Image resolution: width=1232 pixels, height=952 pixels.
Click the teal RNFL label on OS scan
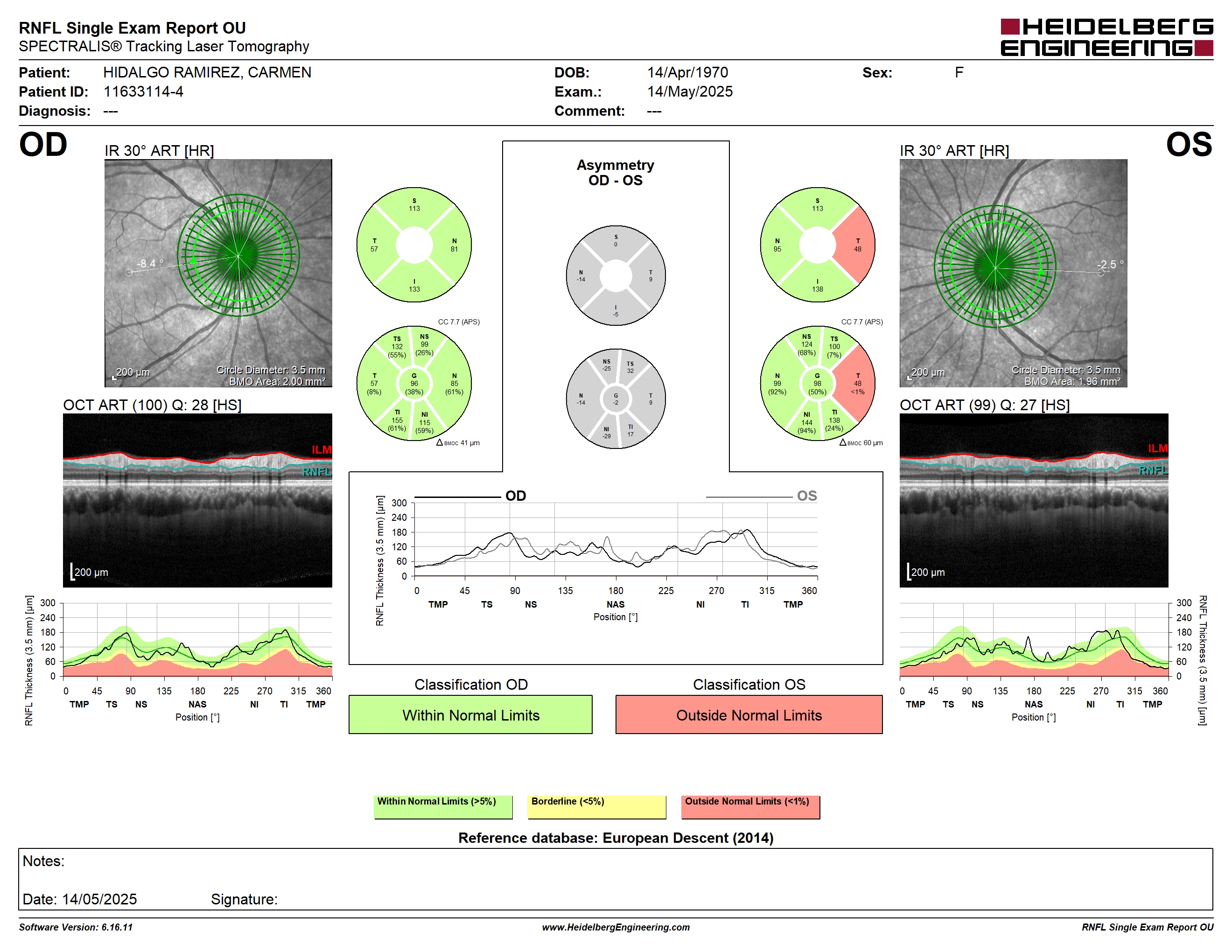[1153, 470]
